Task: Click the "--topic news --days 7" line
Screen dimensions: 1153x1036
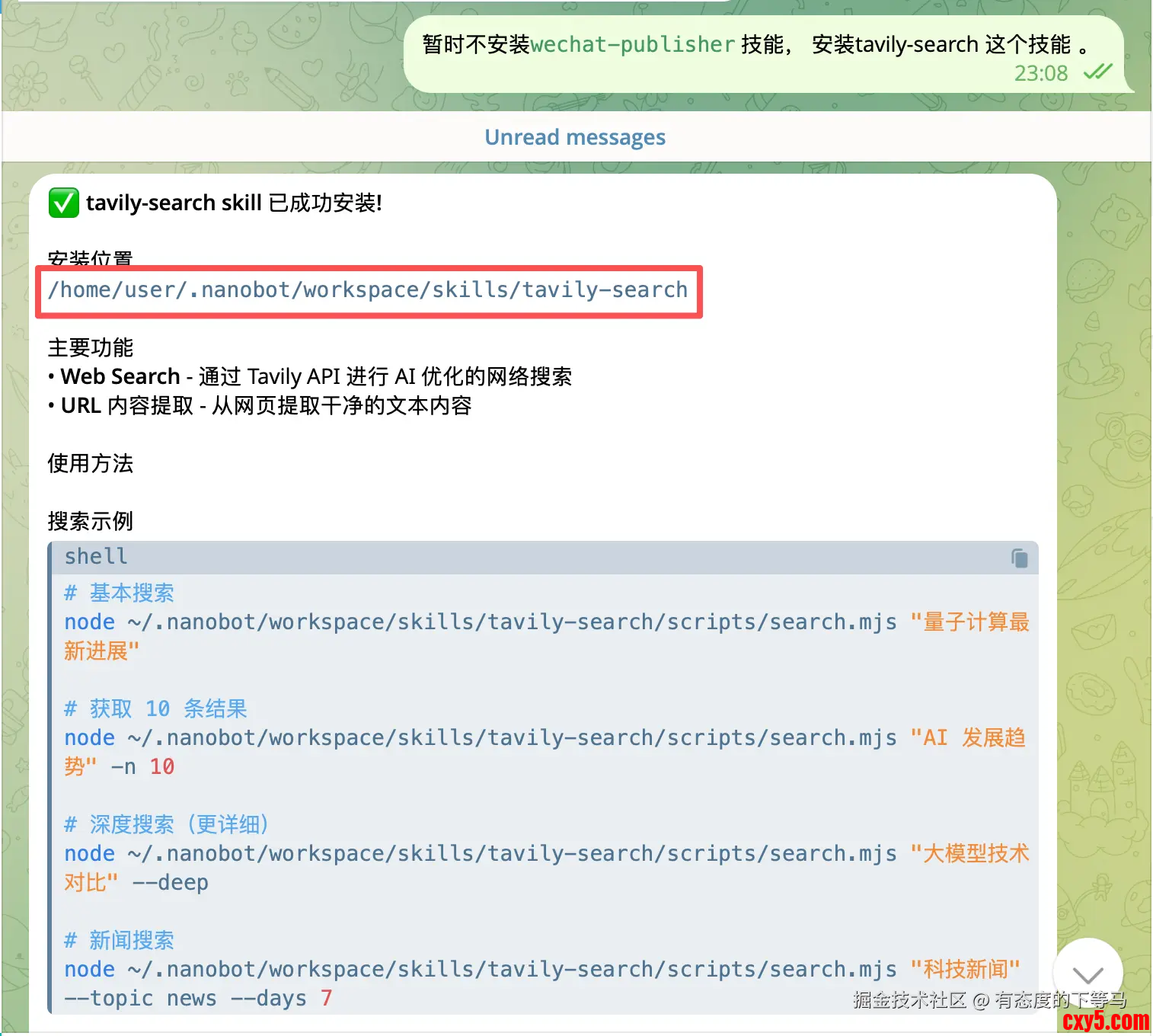Action: coord(198,999)
